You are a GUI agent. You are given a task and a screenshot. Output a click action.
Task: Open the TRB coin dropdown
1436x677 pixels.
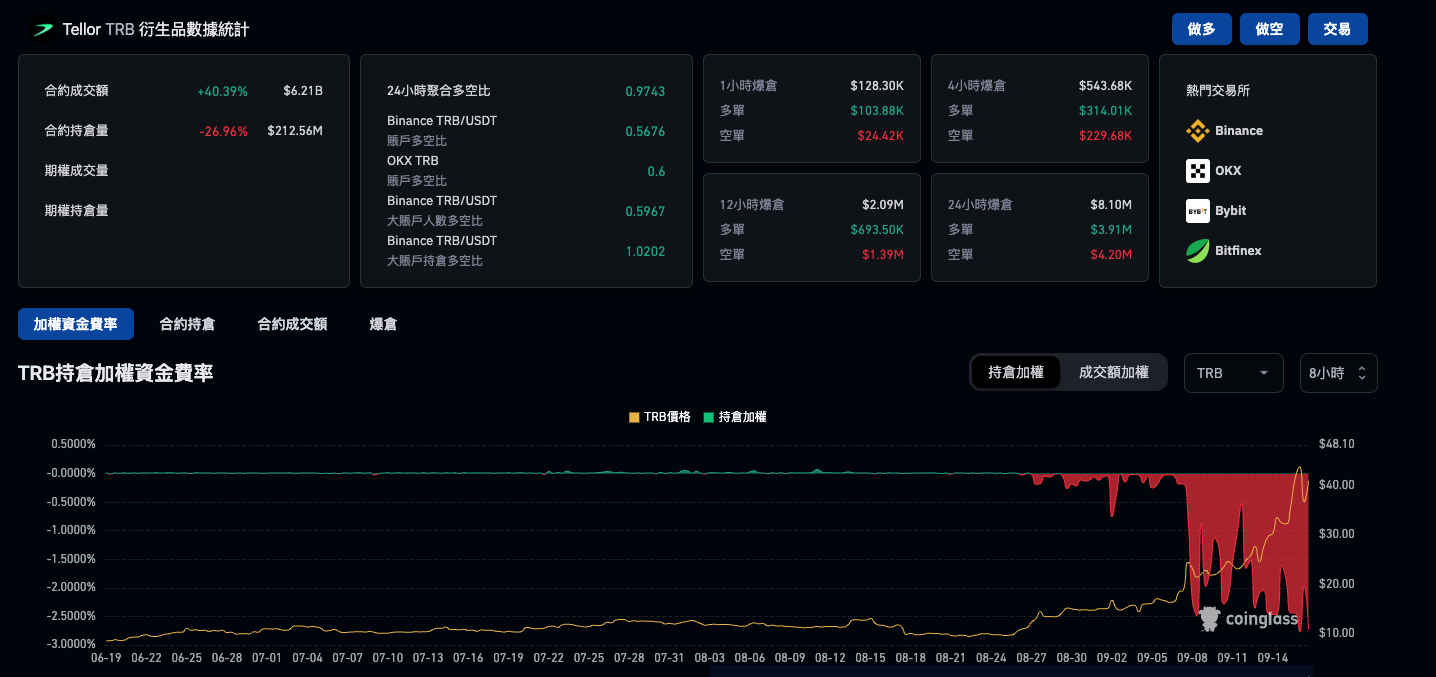[1233, 372]
